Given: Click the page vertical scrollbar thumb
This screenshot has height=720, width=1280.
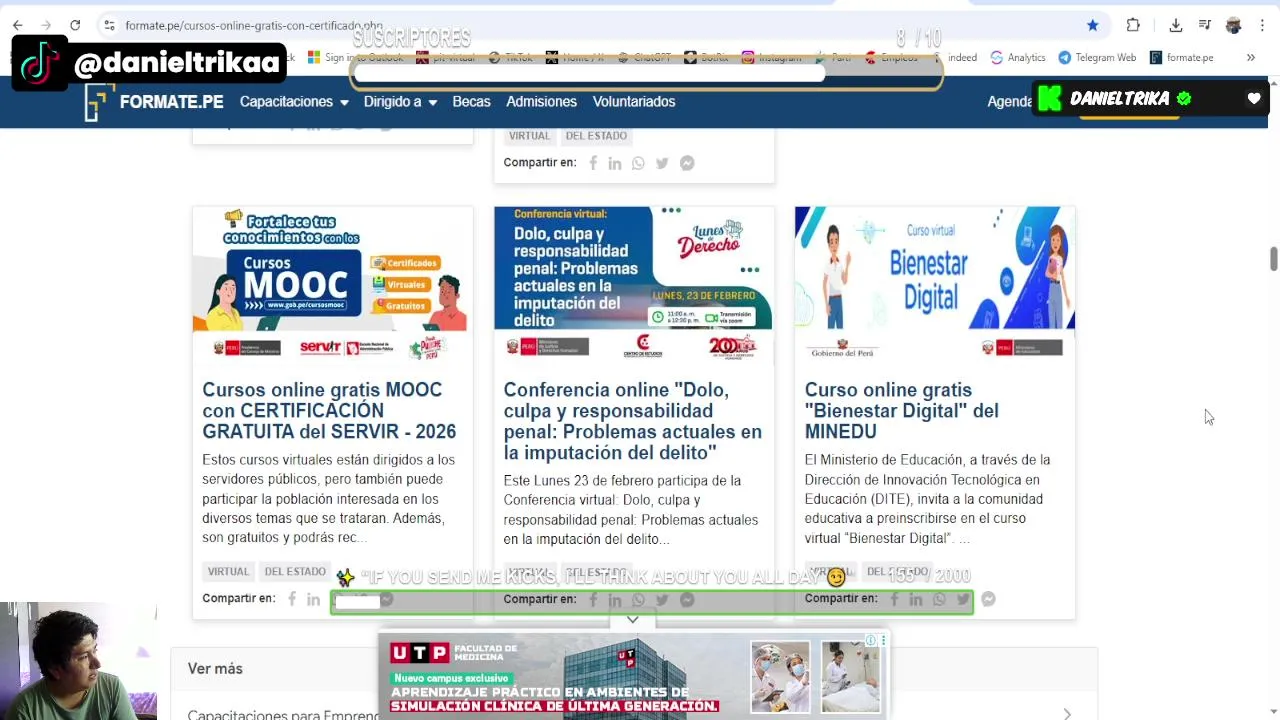Looking at the screenshot, I should point(1273,258).
